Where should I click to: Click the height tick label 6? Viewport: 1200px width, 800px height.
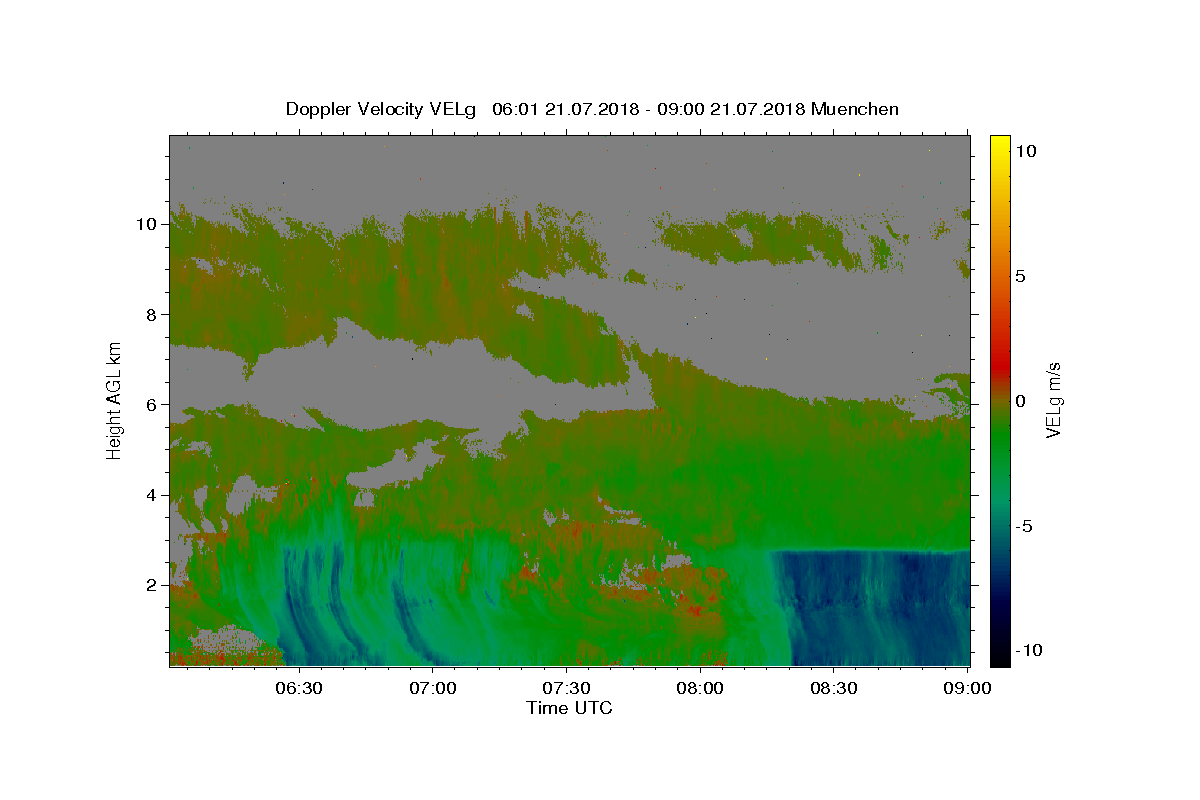tap(152, 404)
